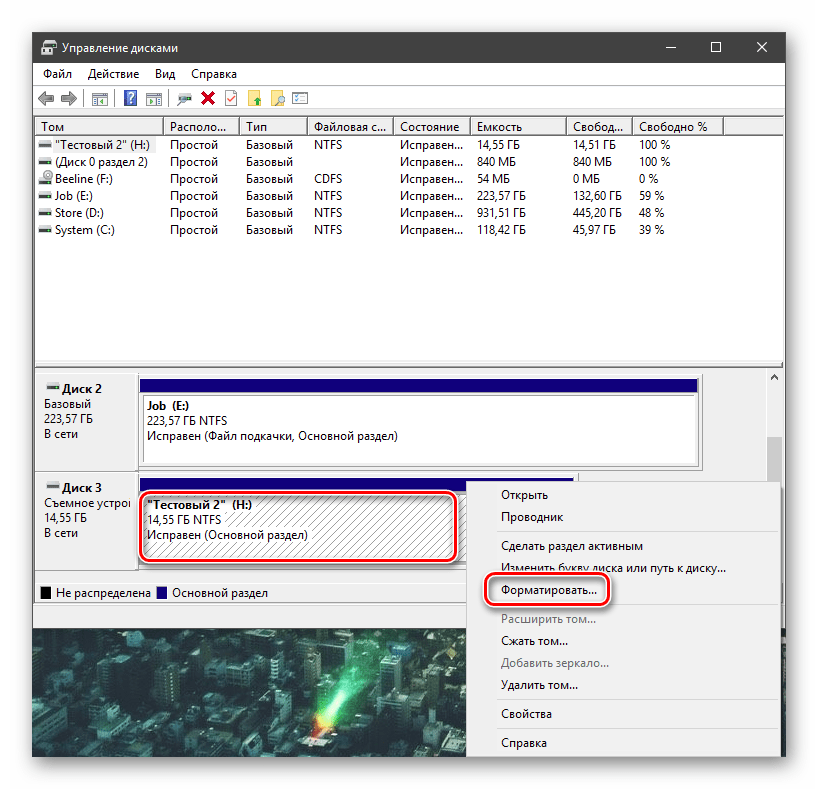The image size is (818, 789).
Task: Click the folder with green up-arrow icon
Action: 254,98
